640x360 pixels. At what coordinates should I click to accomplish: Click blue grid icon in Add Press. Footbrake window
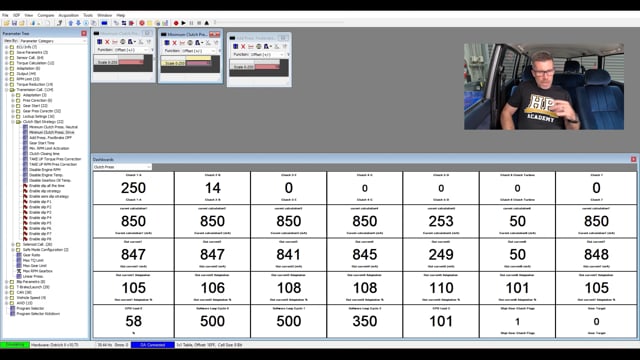236,46
